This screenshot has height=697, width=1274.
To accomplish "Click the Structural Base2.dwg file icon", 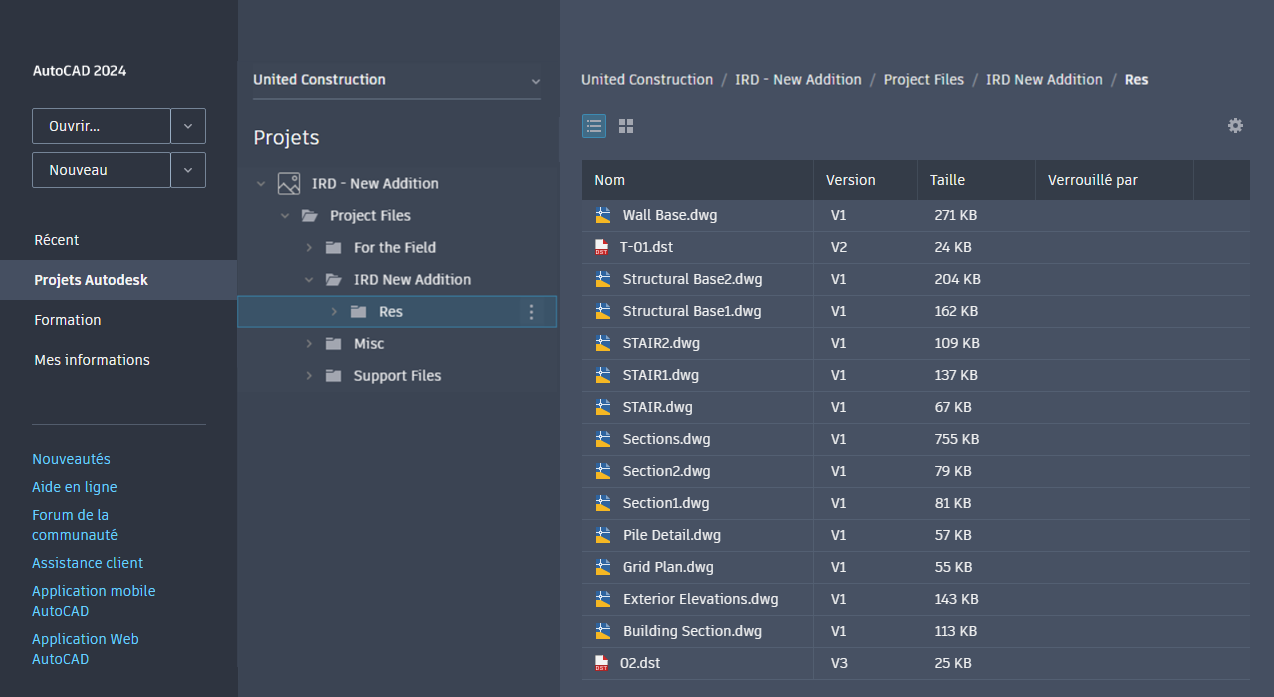I will (602, 279).
